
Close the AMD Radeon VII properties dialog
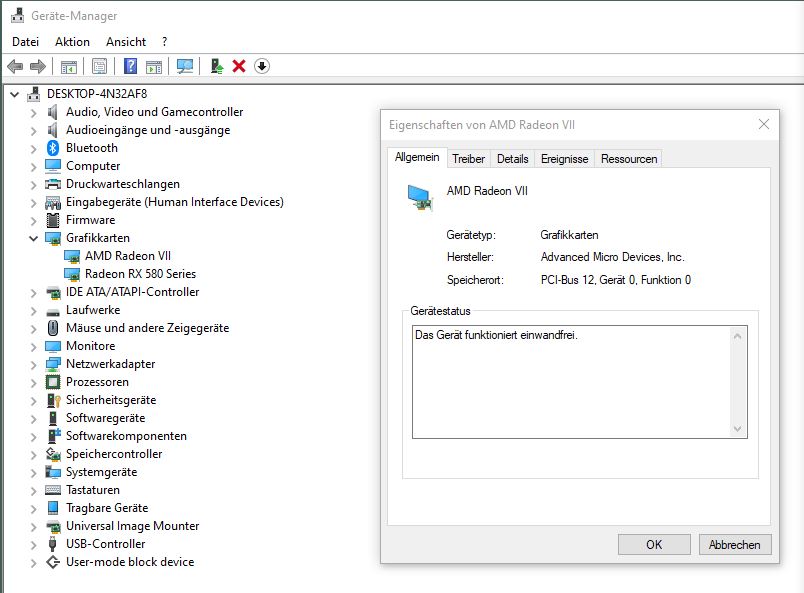click(x=764, y=125)
